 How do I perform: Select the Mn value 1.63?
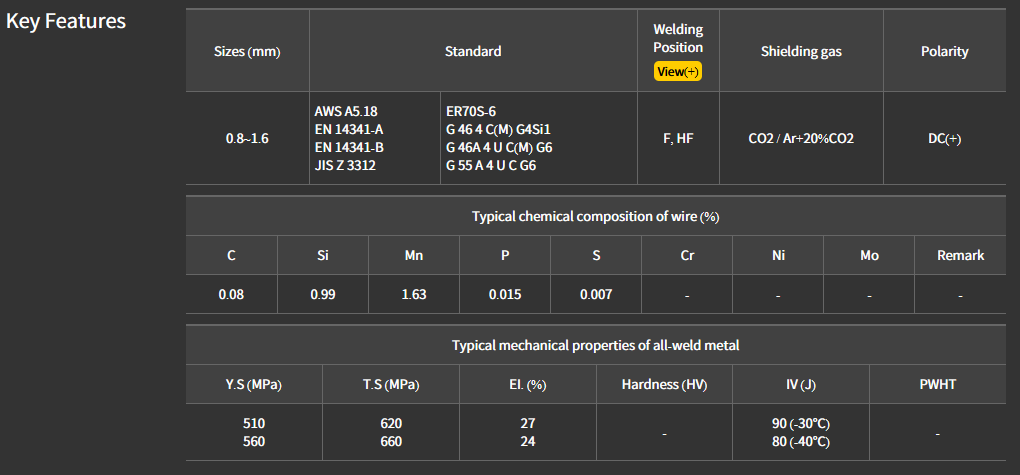pos(413,294)
